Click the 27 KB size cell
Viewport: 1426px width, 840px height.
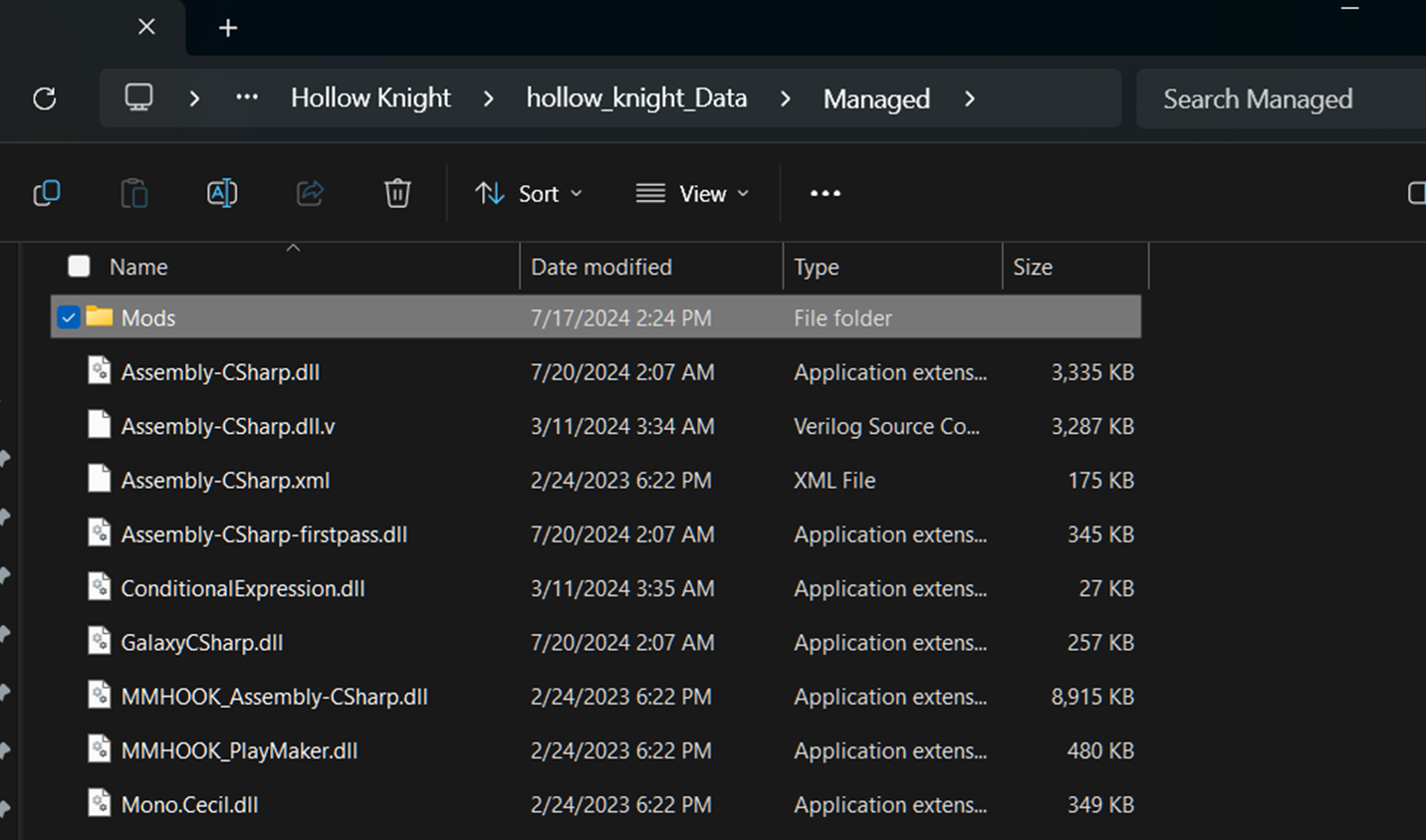coord(1106,588)
